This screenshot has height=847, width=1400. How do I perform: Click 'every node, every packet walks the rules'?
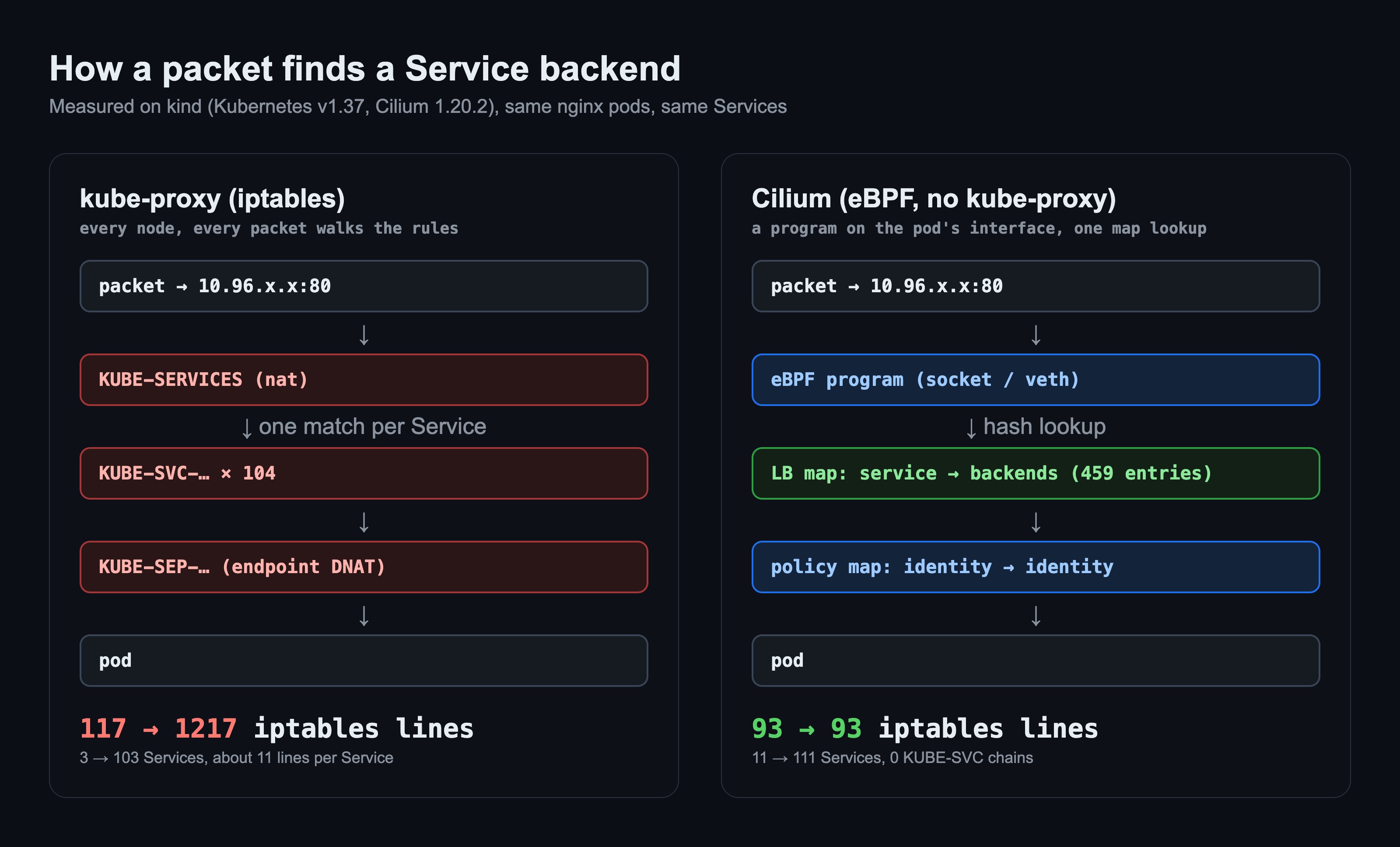269,228
